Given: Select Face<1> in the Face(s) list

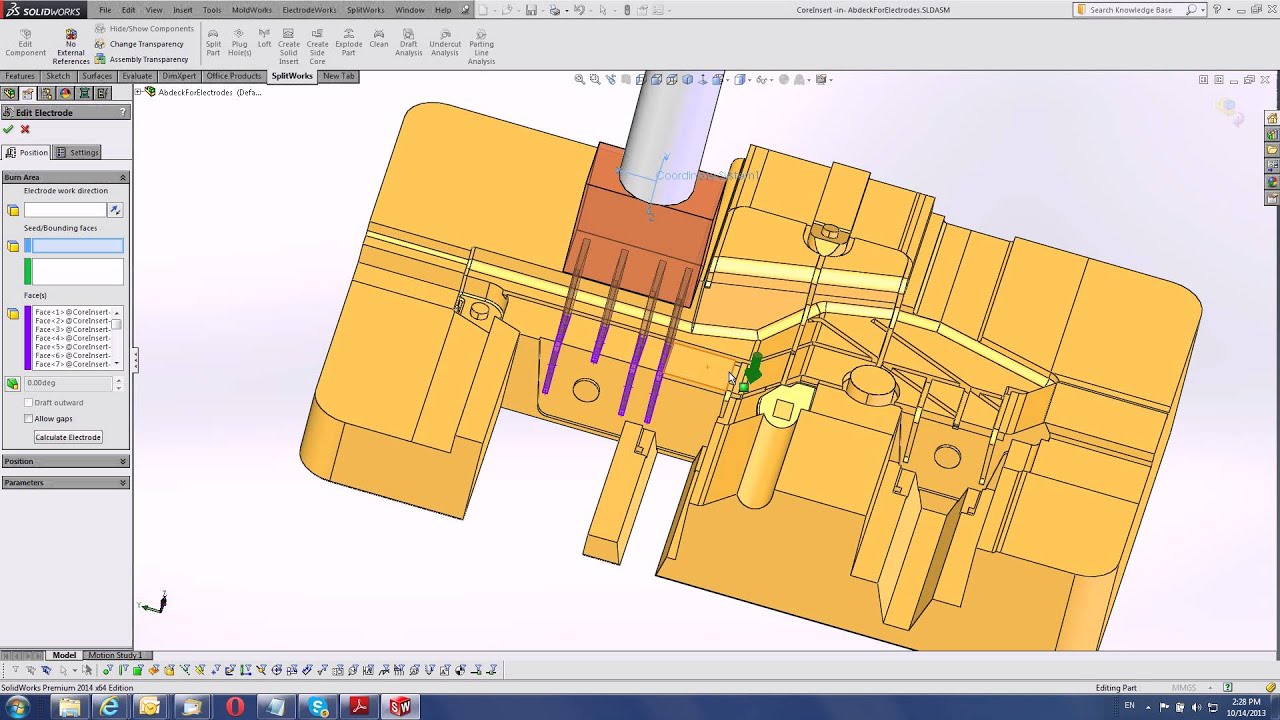Looking at the screenshot, I should [x=72, y=312].
